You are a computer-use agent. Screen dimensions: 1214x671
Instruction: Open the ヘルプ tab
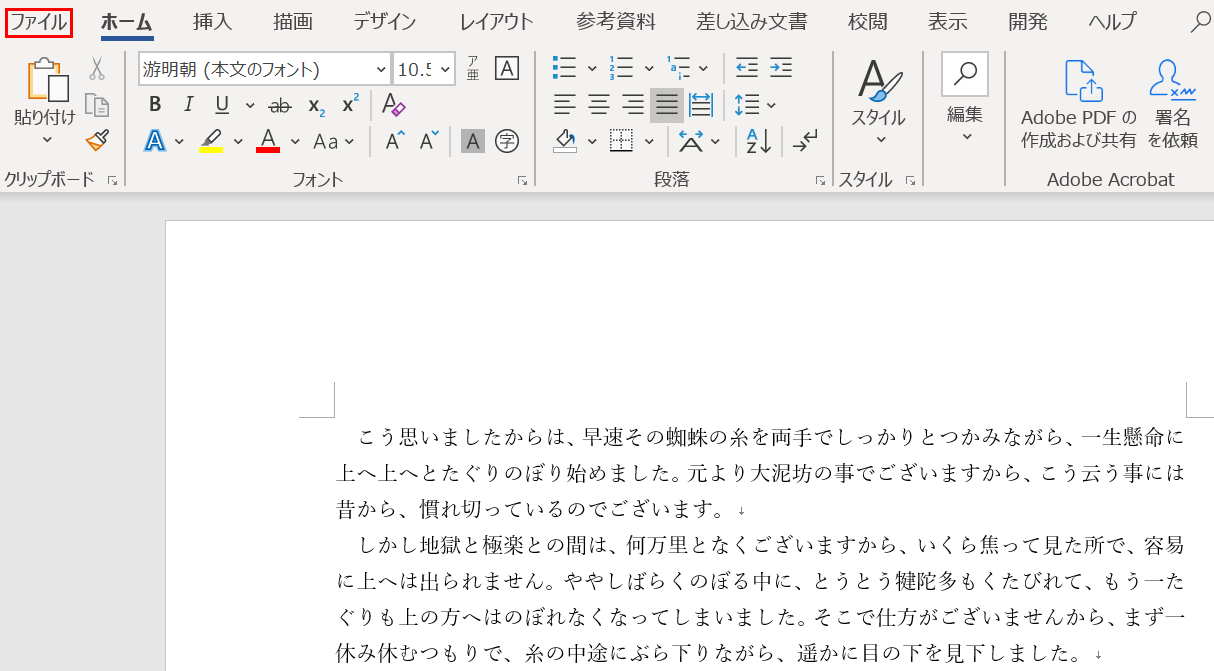1112,21
